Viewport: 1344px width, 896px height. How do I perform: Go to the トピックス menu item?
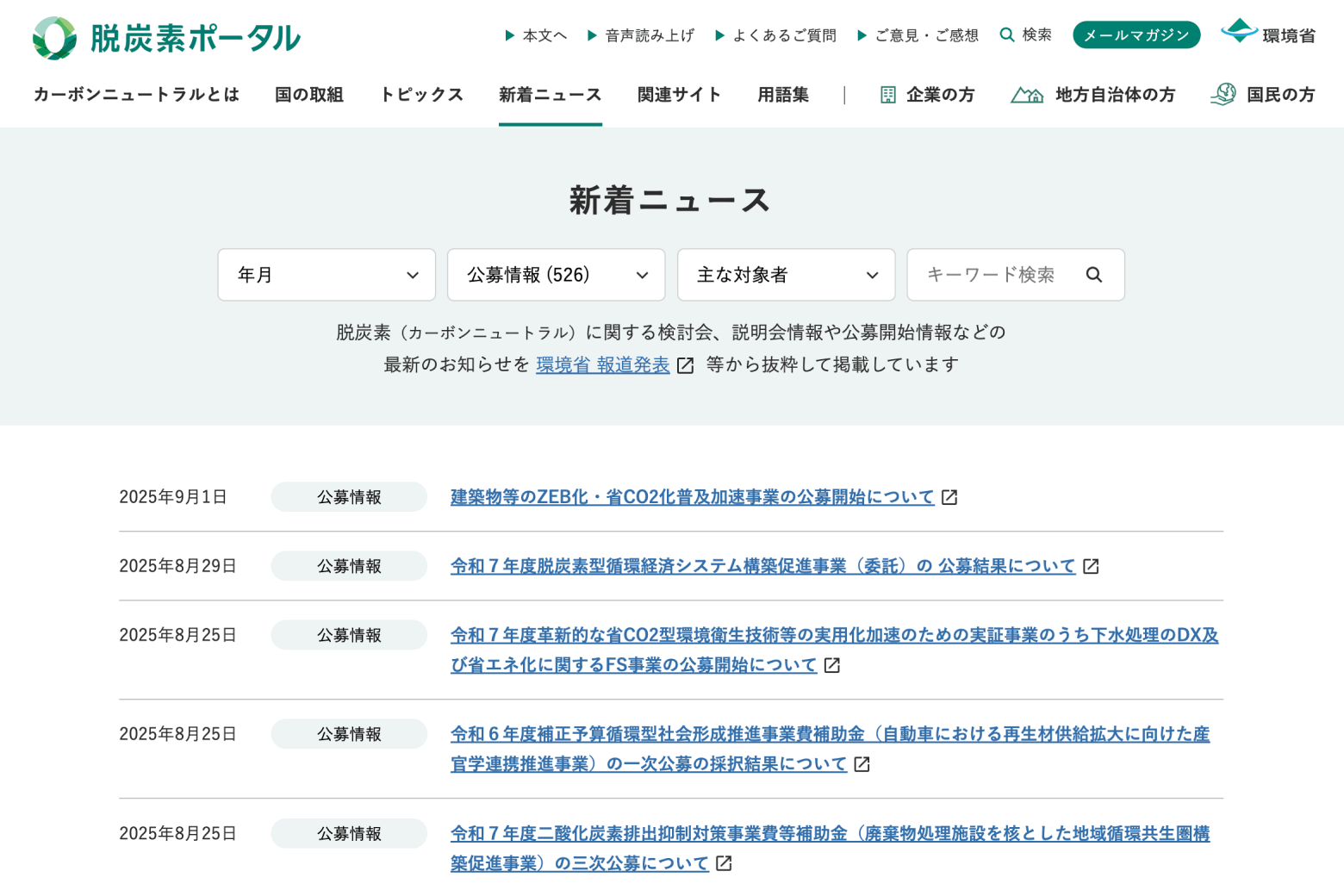point(421,95)
